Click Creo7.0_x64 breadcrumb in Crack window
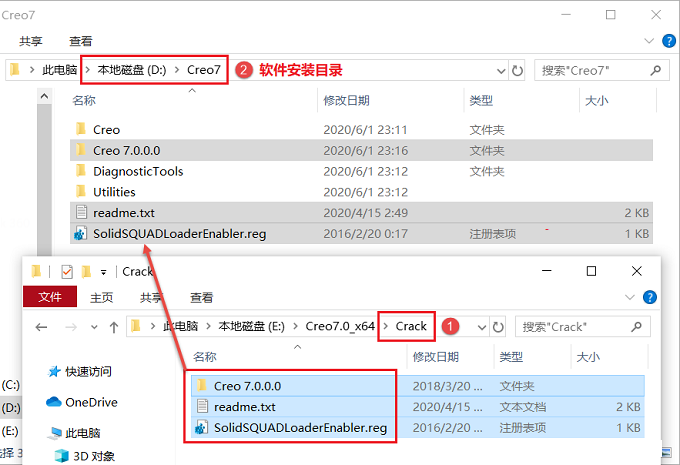The image size is (680, 465). (x=340, y=326)
